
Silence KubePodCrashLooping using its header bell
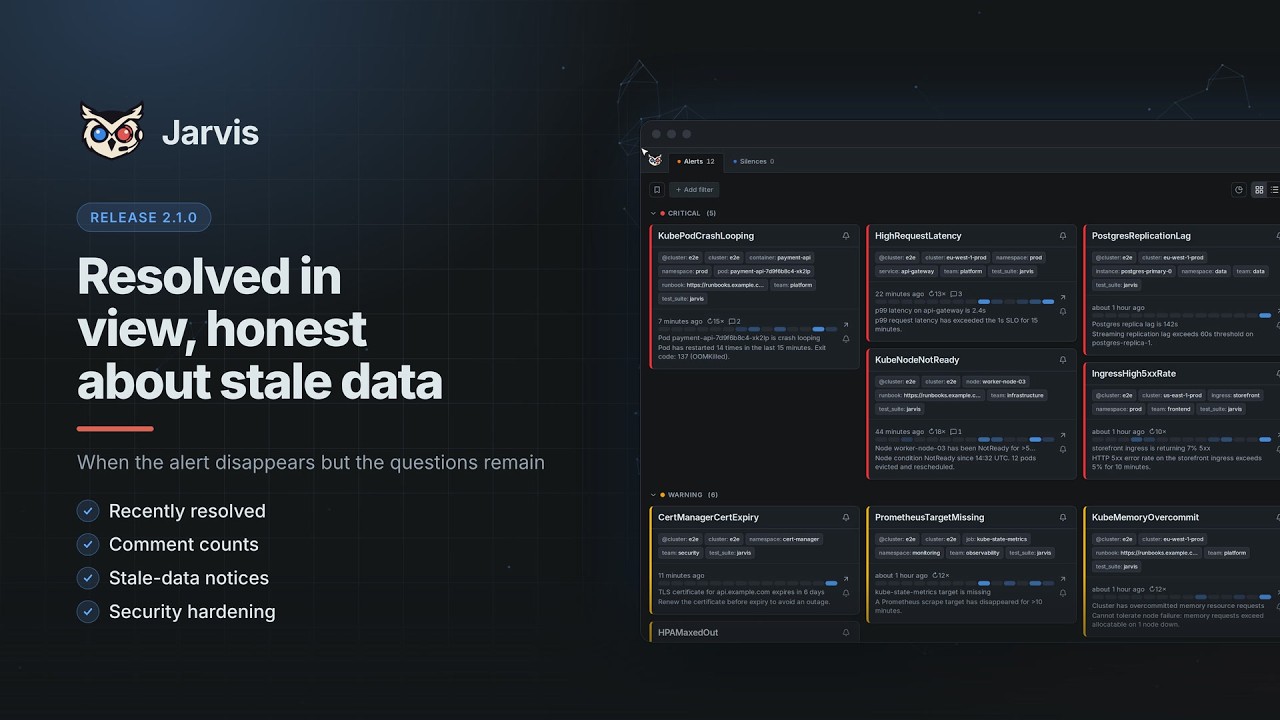846,236
